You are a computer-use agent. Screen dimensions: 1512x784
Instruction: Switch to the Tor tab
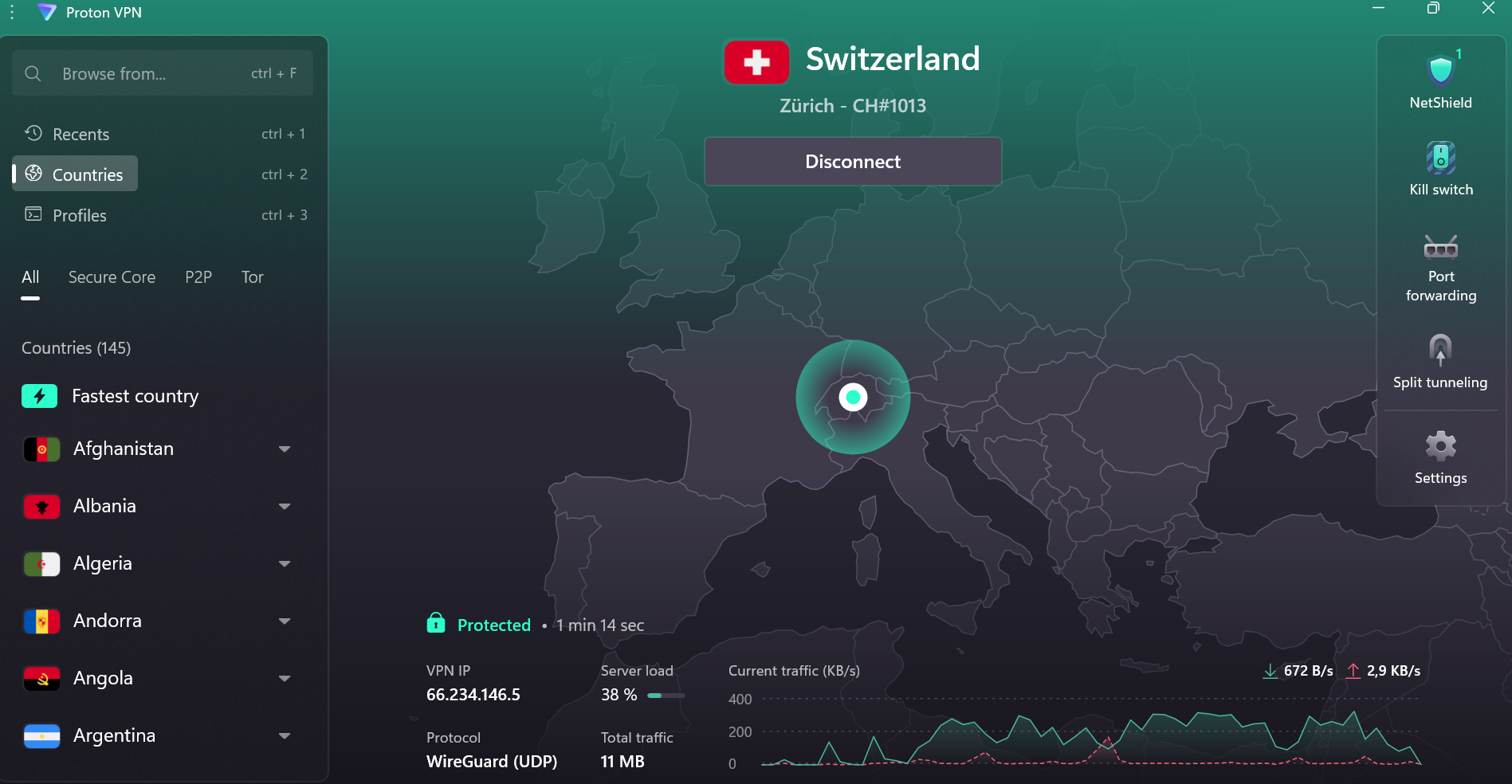pos(252,277)
